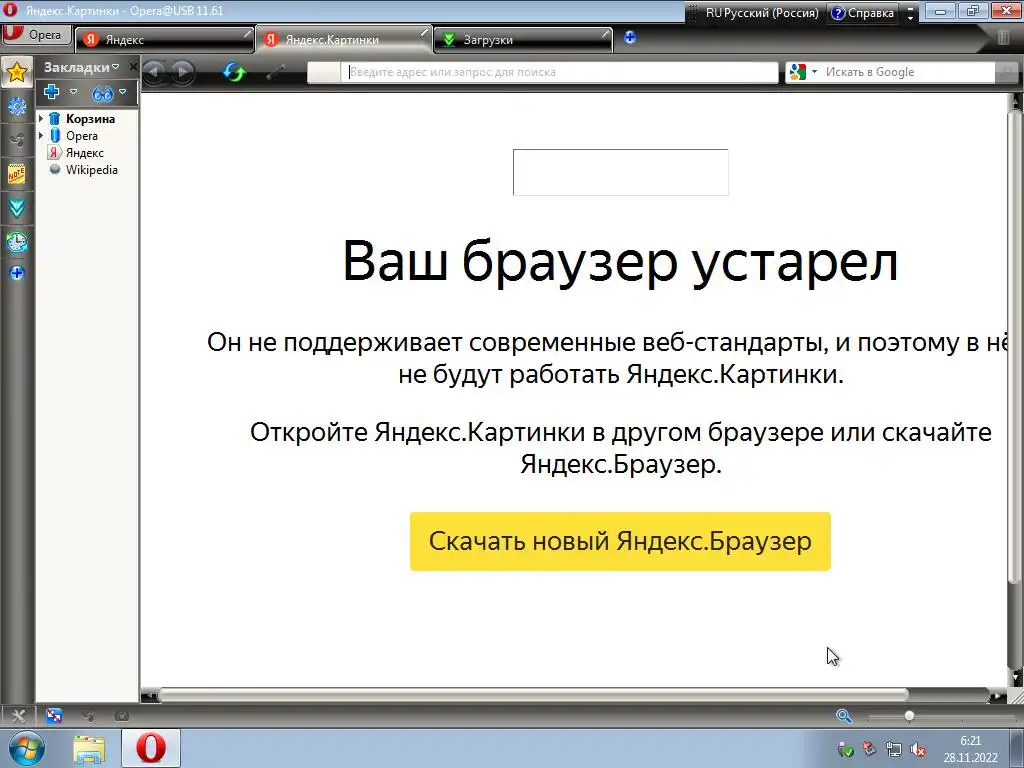This screenshot has height=768, width=1024.
Task: Switch to the Загрузки tab
Action: tap(522, 40)
